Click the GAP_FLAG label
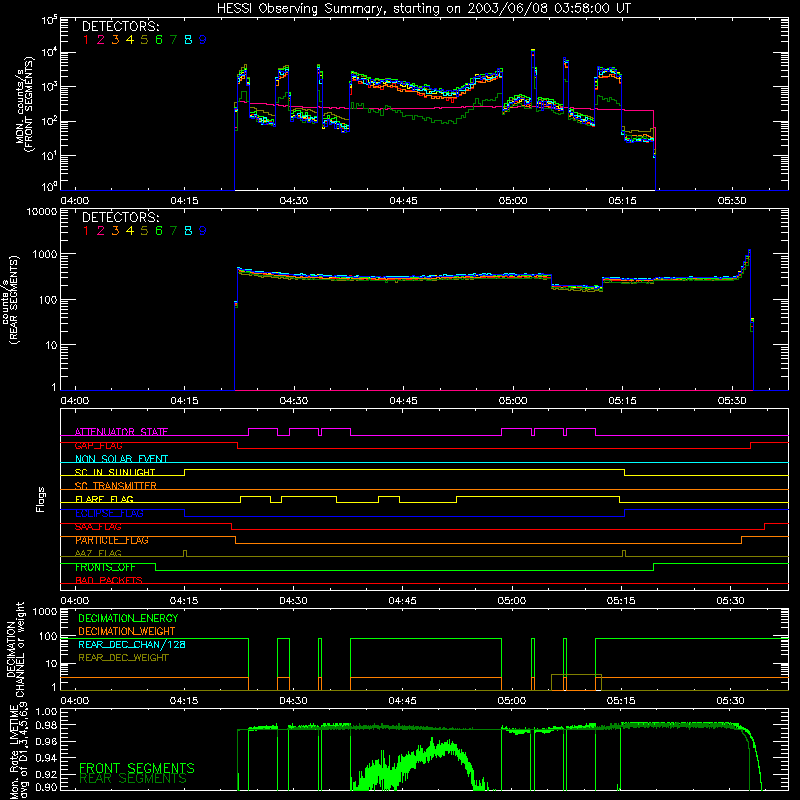800x800 pixels. click(x=98, y=445)
